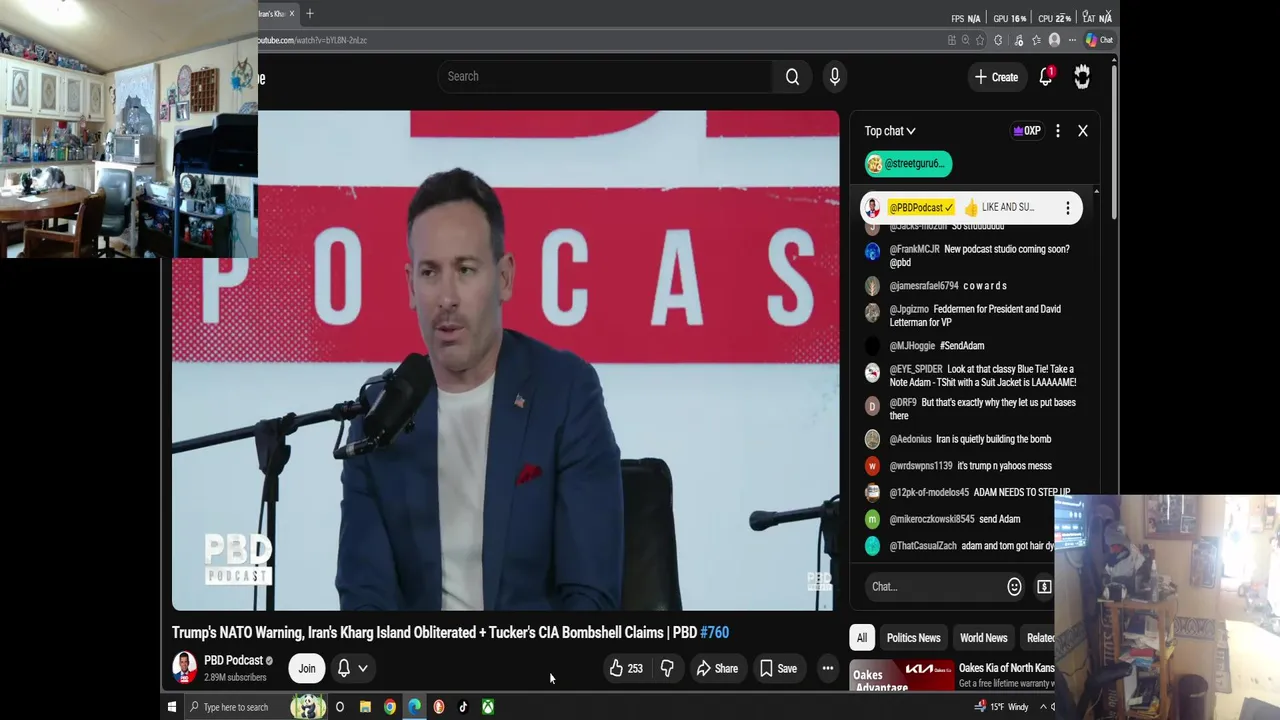Screen dimensions: 1280x720
Task: Join the PBD Podcast channel
Action: point(307,668)
